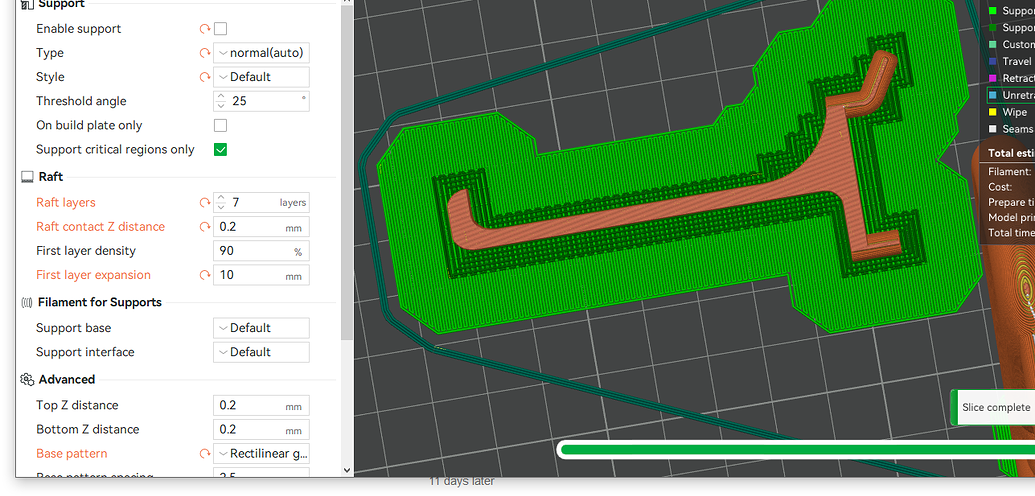Increase Raft layers with up arrow
This screenshot has height=496, width=1035.
221,198
